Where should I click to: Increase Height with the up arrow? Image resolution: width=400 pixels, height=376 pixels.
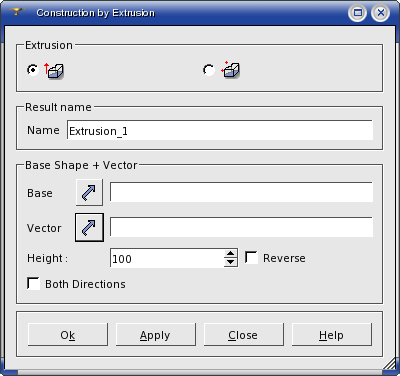pos(230,254)
